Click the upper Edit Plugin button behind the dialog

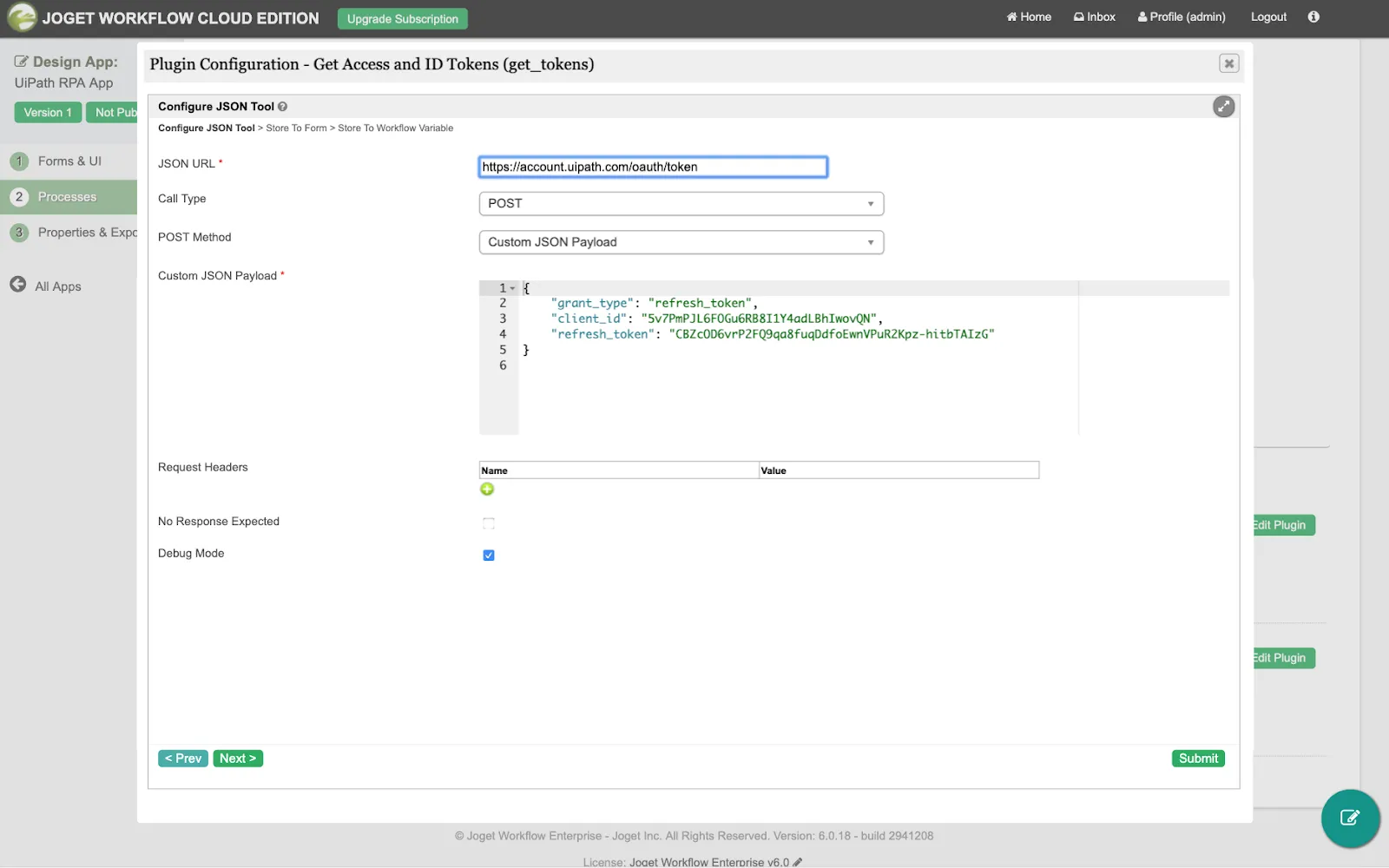(x=1284, y=525)
